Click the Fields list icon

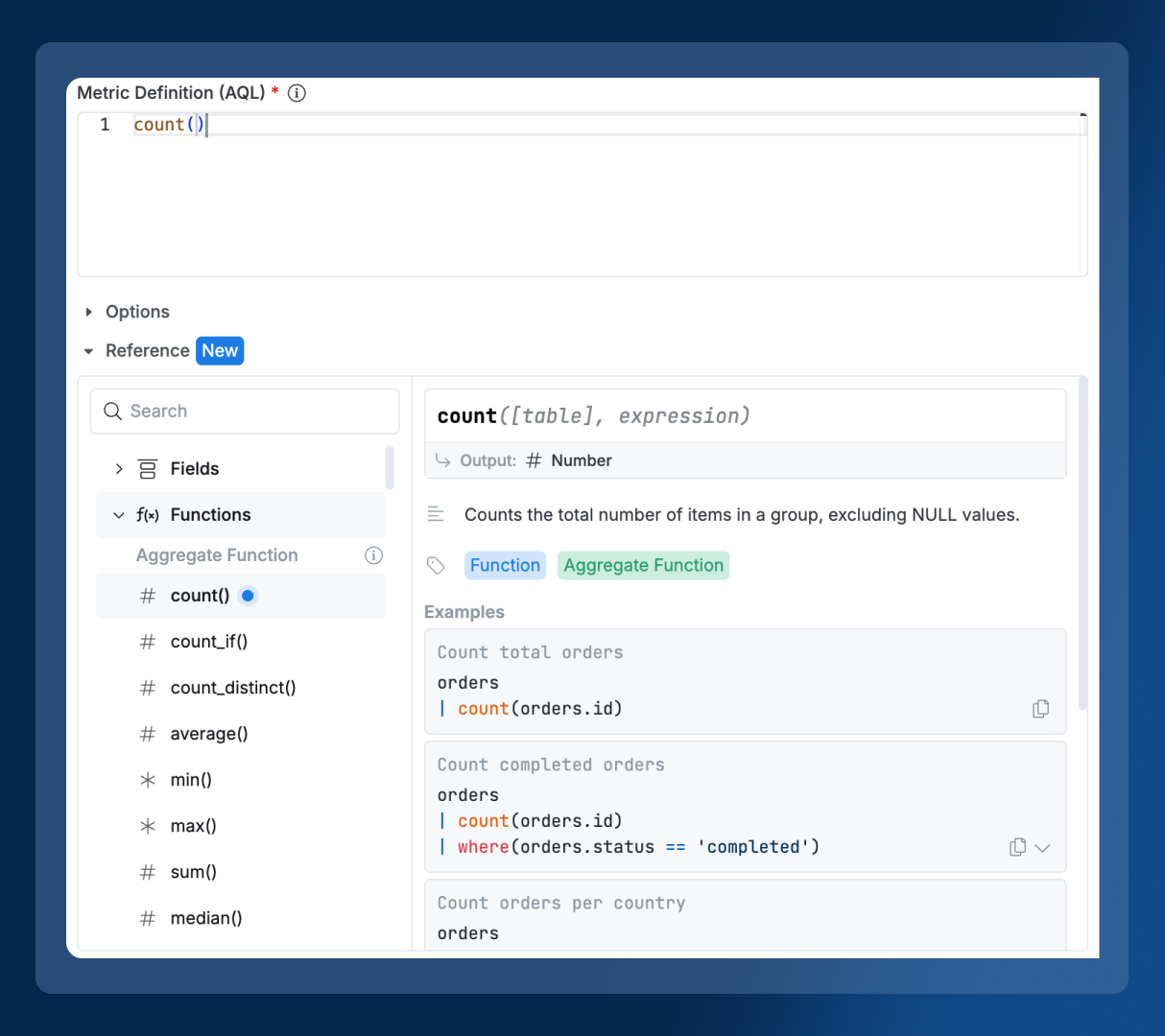(x=148, y=469)
